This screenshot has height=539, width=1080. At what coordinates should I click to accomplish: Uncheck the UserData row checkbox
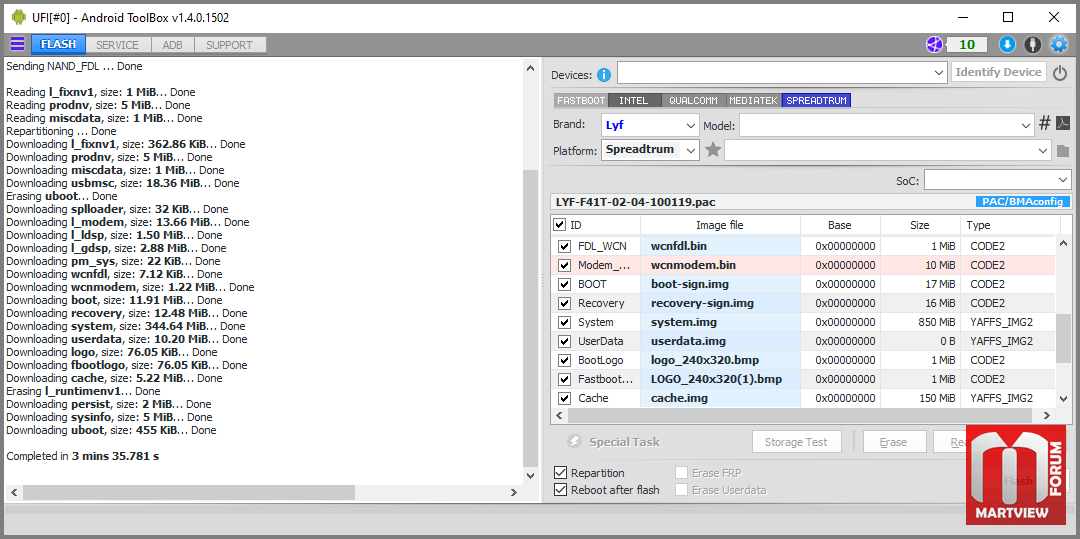pyautogui.click(x=565, y=341)
